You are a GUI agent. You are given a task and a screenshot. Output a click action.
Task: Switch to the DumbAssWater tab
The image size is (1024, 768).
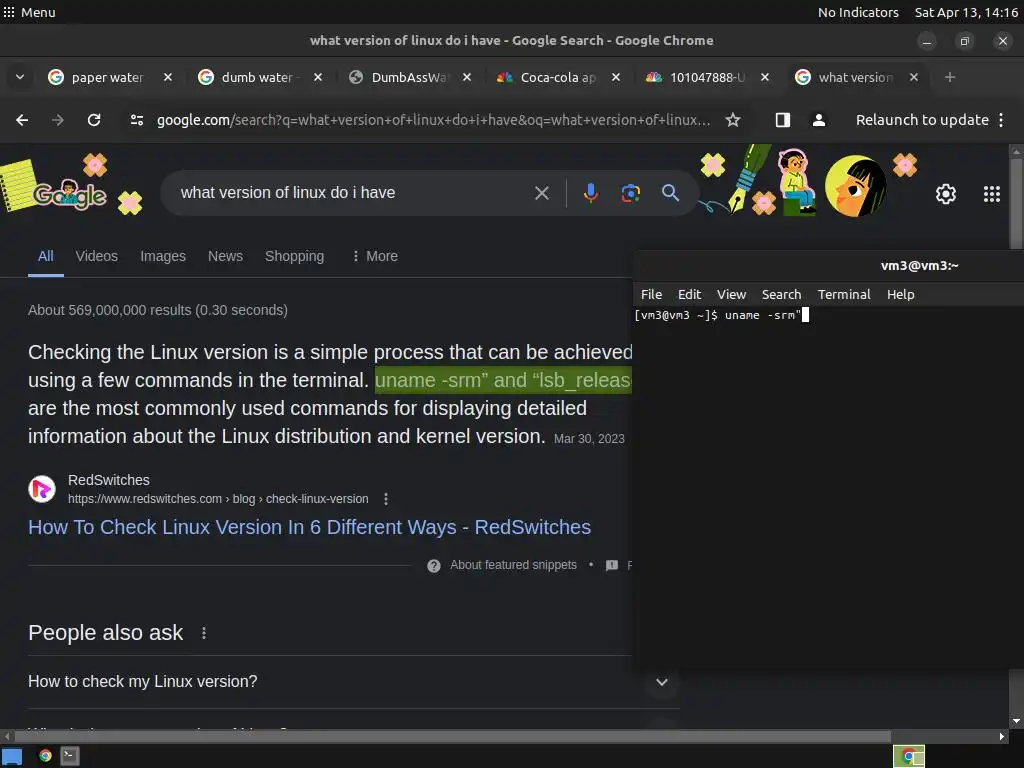pyautogui.click(x=407, y=77)
